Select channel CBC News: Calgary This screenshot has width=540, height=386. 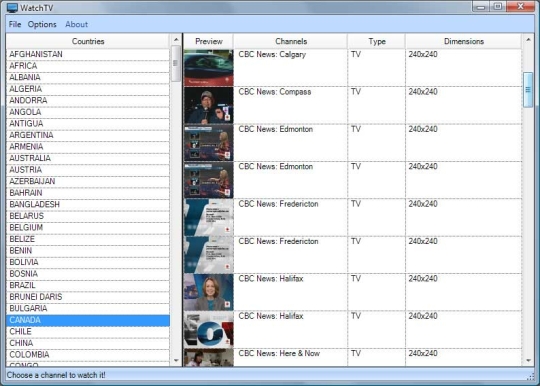(x=272, y=54)
